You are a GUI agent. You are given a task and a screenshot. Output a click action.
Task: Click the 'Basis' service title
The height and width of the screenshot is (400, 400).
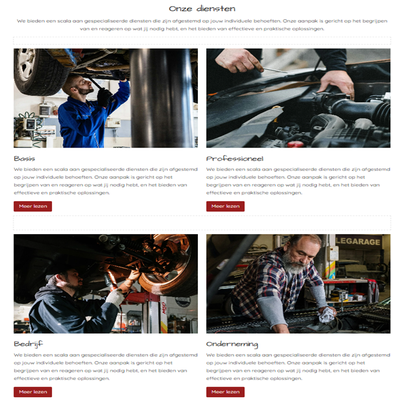pos(24,158)
